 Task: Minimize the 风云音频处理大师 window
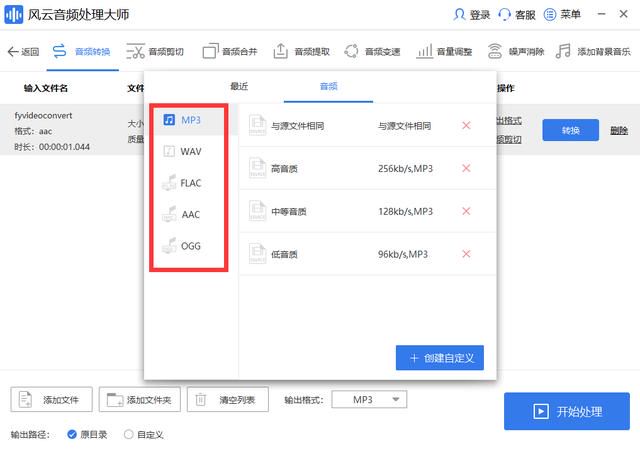point(601,14)
